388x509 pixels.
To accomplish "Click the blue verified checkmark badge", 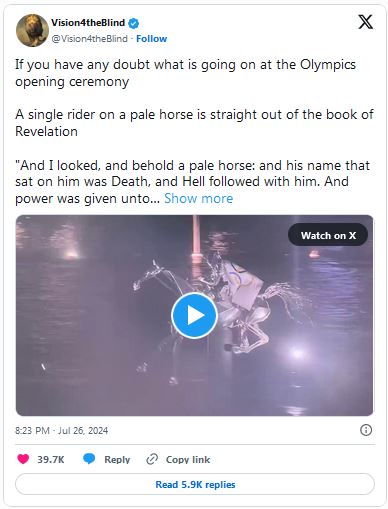I will (x=134, y=23).
